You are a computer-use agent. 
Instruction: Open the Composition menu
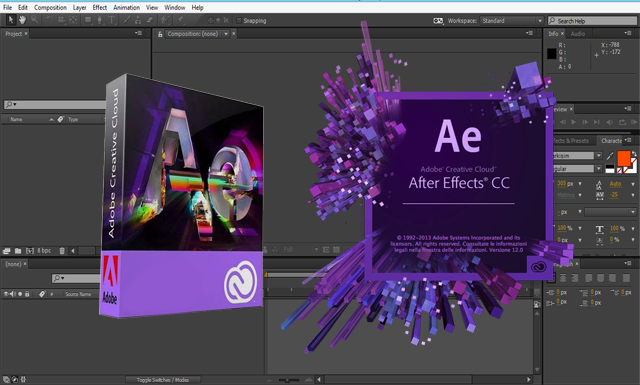50,7
